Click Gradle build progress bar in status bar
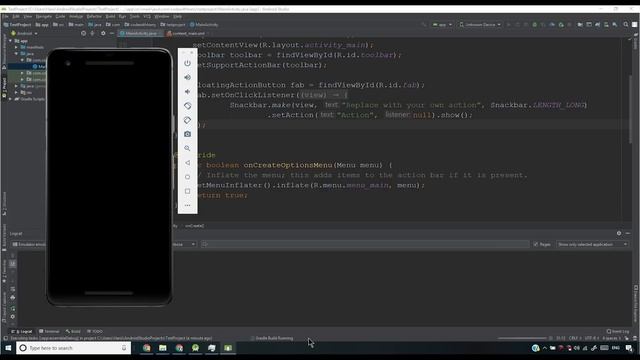 (x=522, y=338)
